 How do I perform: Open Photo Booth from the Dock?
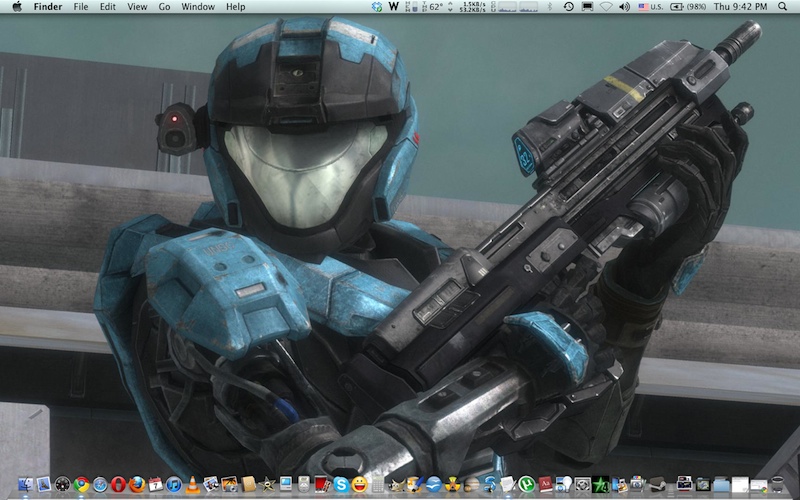tap(322, 484)
